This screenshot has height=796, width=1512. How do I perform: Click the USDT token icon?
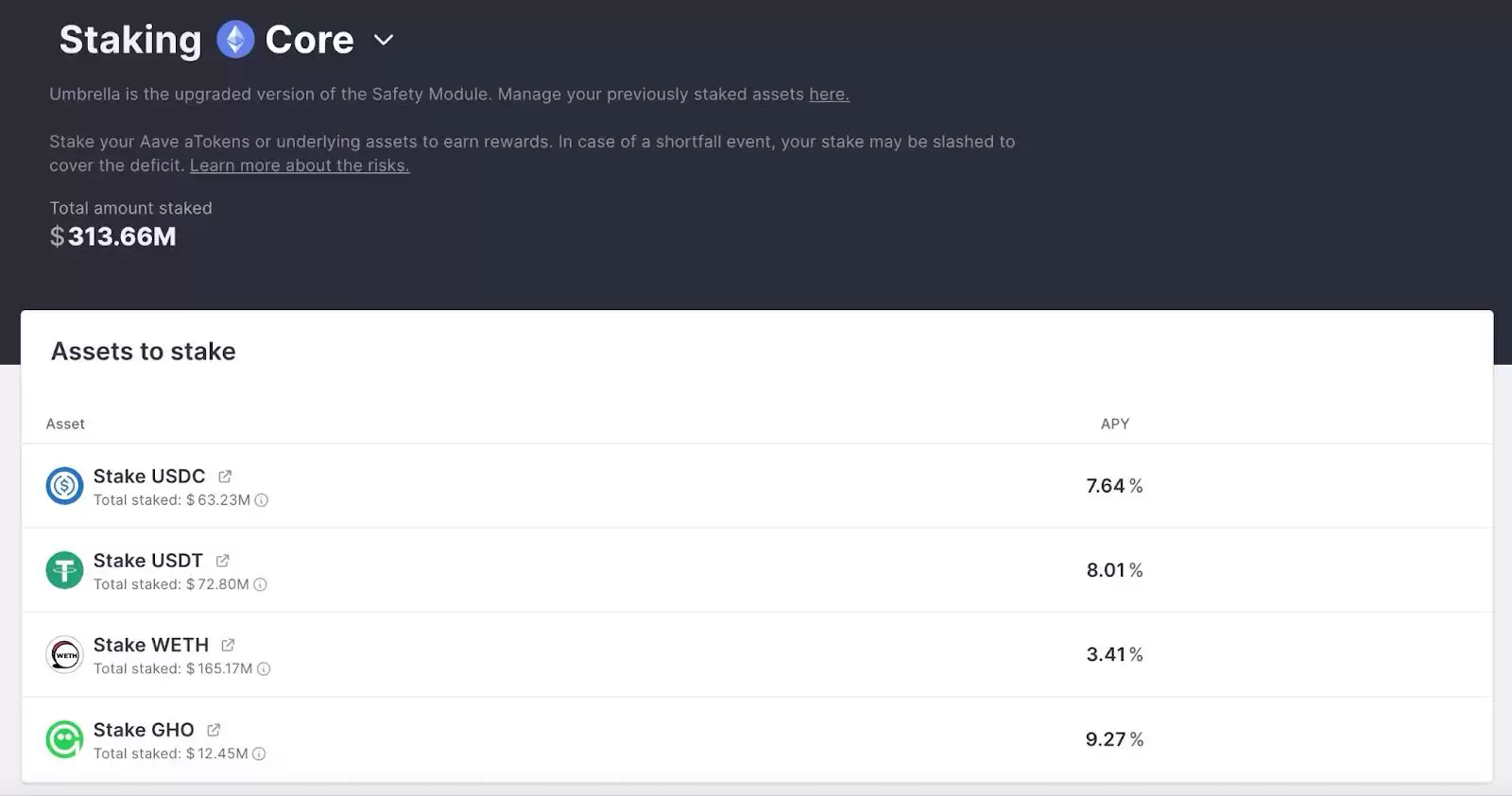[x=63, y=570]
